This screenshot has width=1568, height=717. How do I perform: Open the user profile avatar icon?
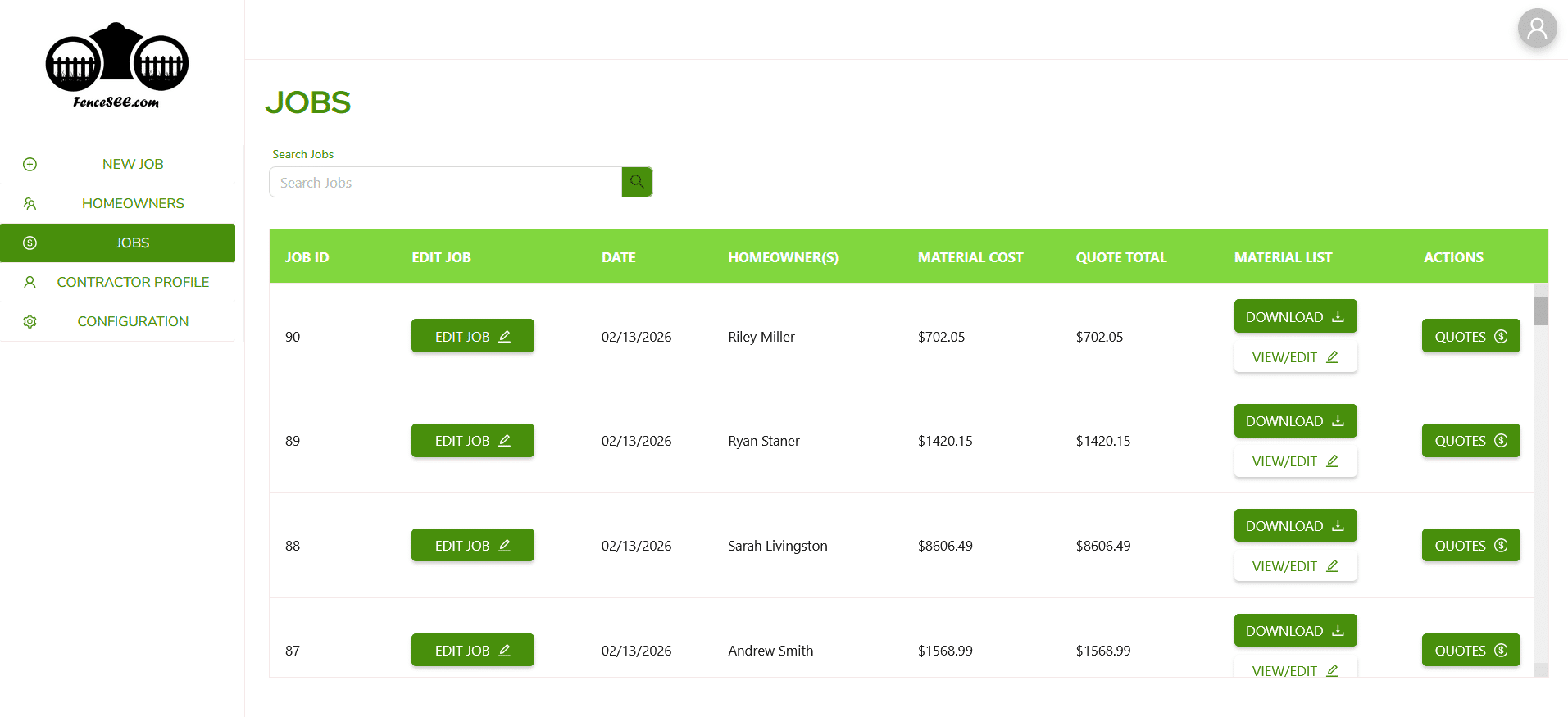tap(1537, 29)
